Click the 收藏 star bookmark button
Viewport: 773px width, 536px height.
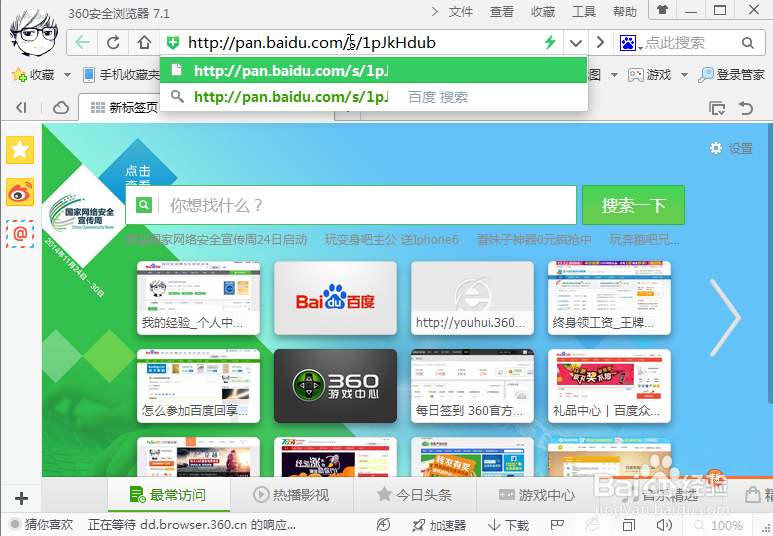33,74
